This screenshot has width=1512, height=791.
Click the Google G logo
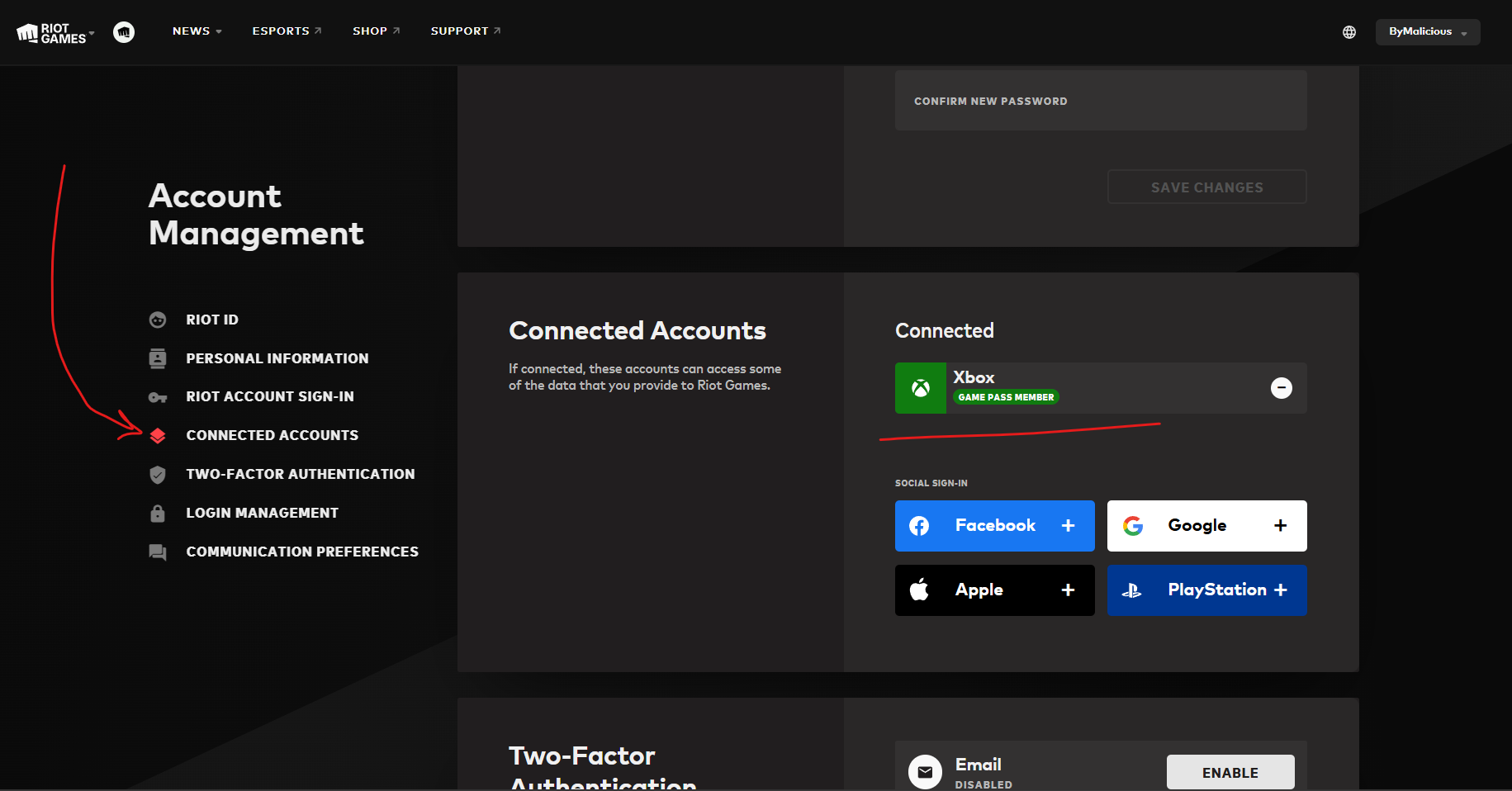1133,526
